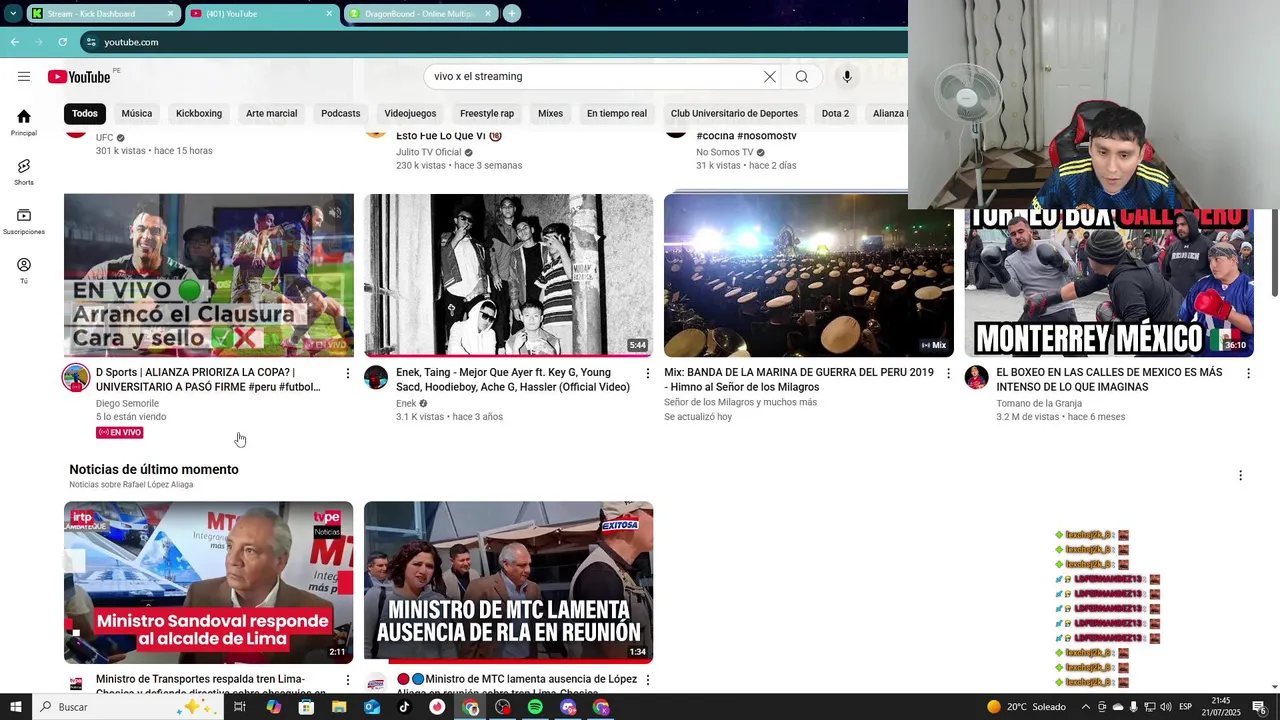Select the Dota 2 filter chip
Image resolution: width=1280 pixels, height=720 pixels.
click(835, 113)
